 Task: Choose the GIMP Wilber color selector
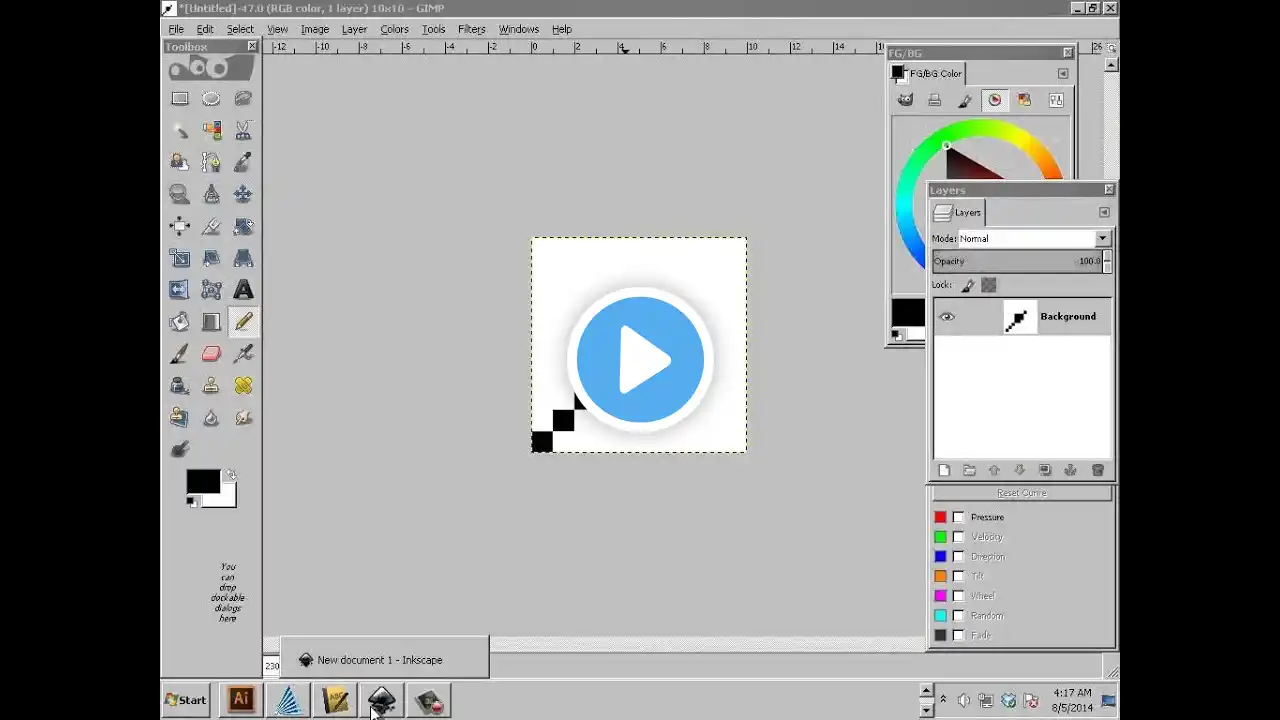coord(905,100)
